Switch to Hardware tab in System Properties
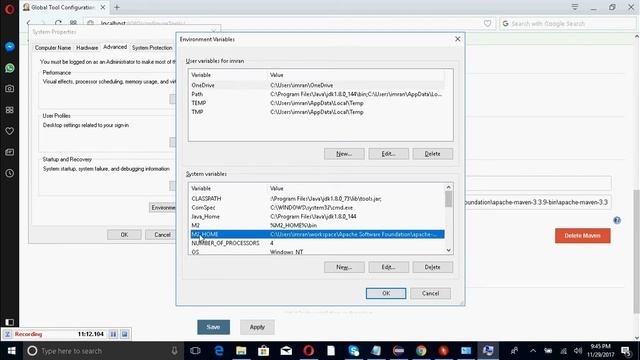The height and width of the screenshot is (360, 640). pyautogui.click(x=87, y=48)
